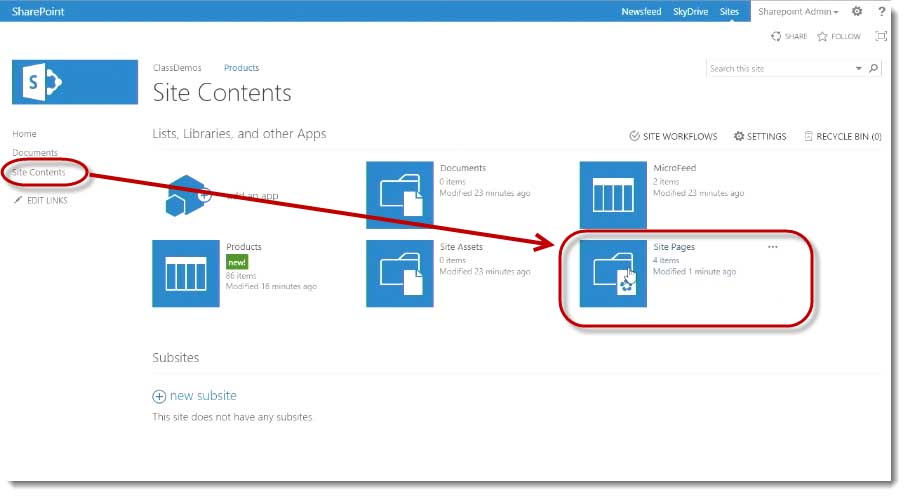Screen dimensions: 906x496
Task: Open Site Pages ellipsis menu
Action: pyautogui.click(x=773, y=247)
